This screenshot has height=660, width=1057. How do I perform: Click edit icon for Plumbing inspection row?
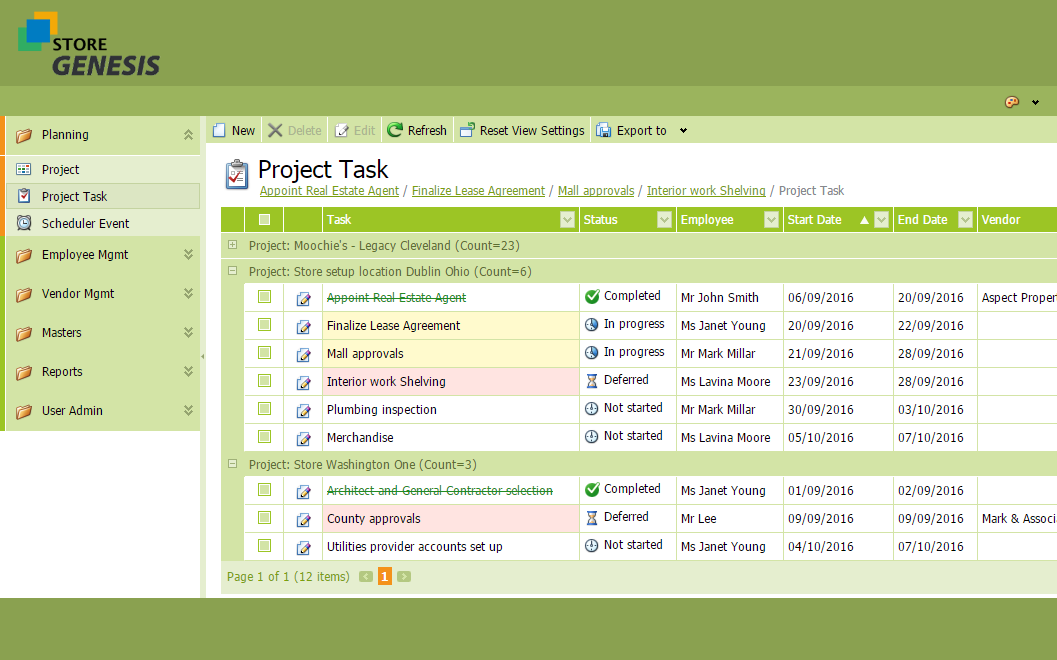303,410
